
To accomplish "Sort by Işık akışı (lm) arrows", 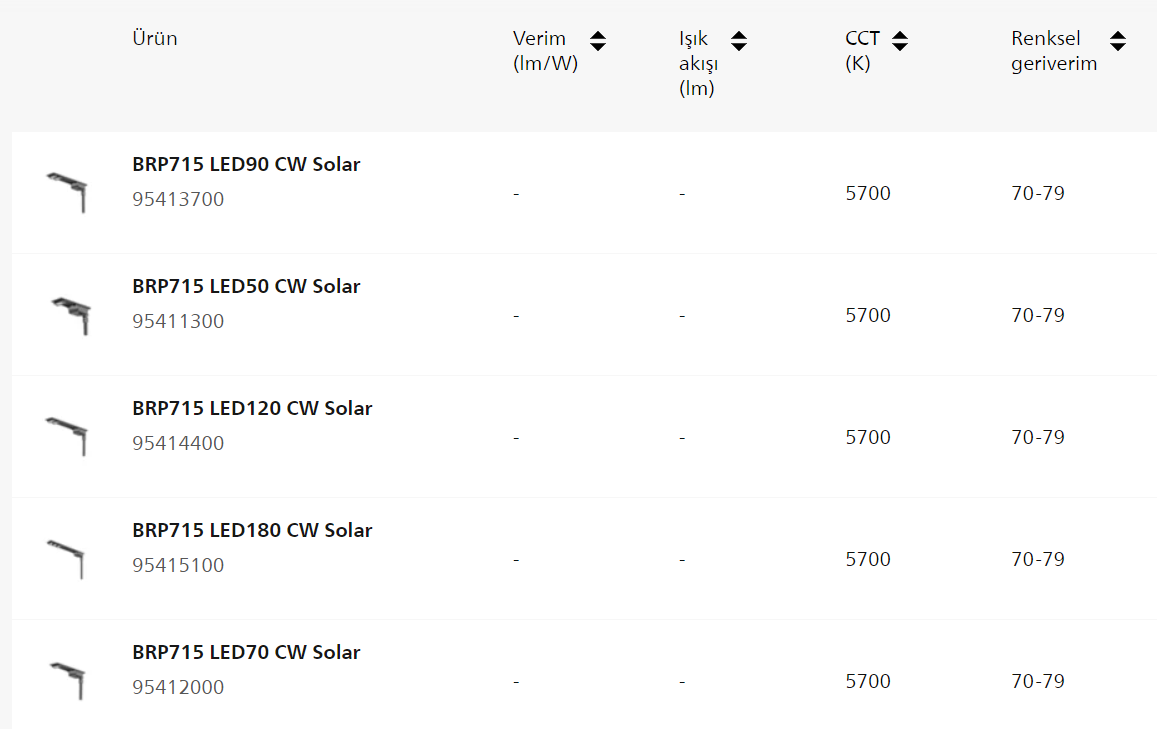I will [x=739, y=41].
